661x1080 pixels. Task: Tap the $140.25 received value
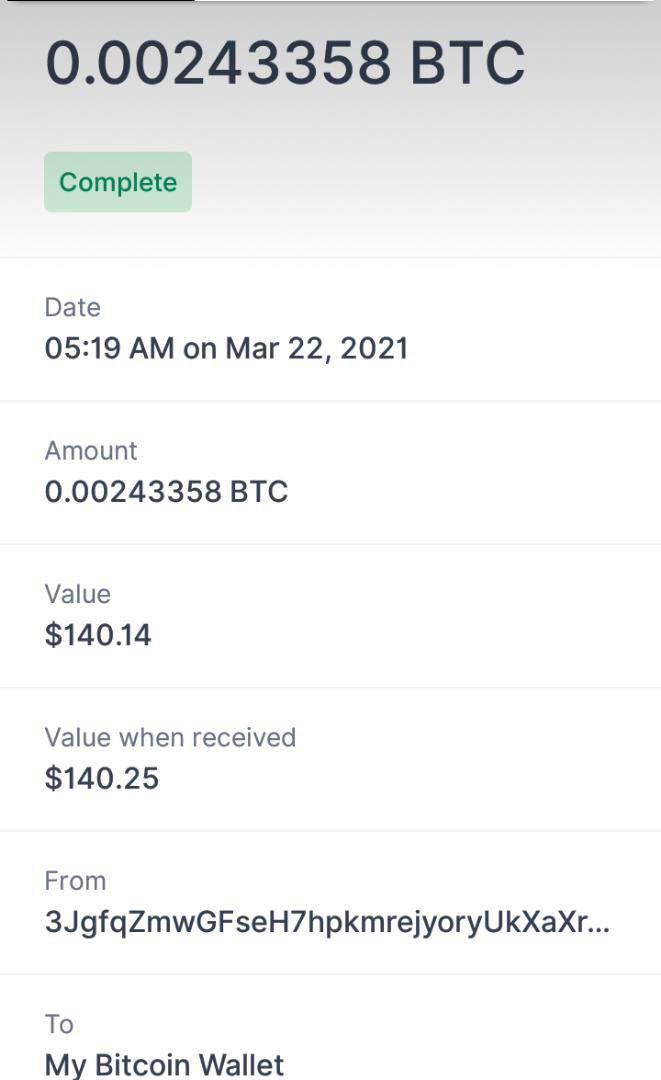click(102, 778)
